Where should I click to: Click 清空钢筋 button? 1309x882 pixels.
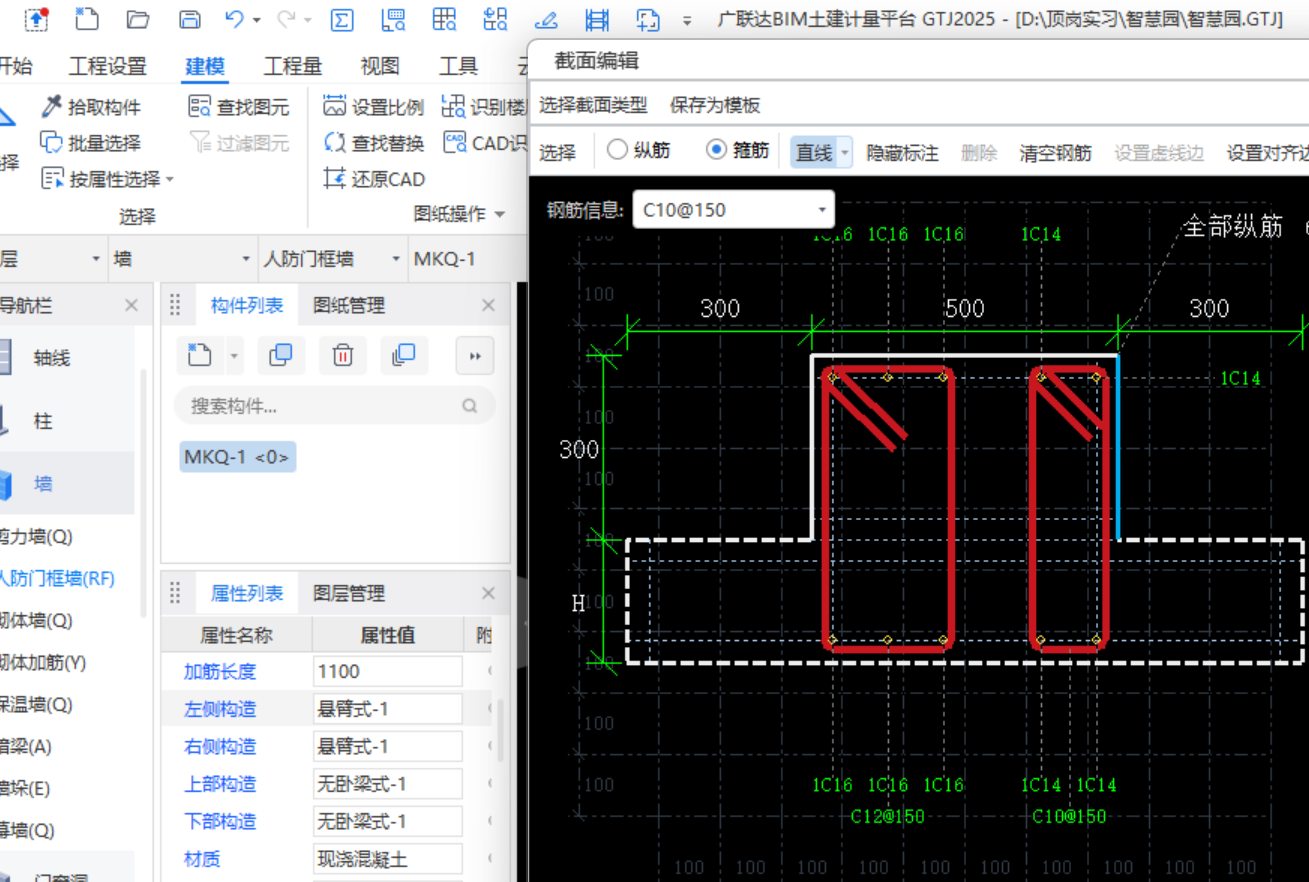[x=1055, y=153]
